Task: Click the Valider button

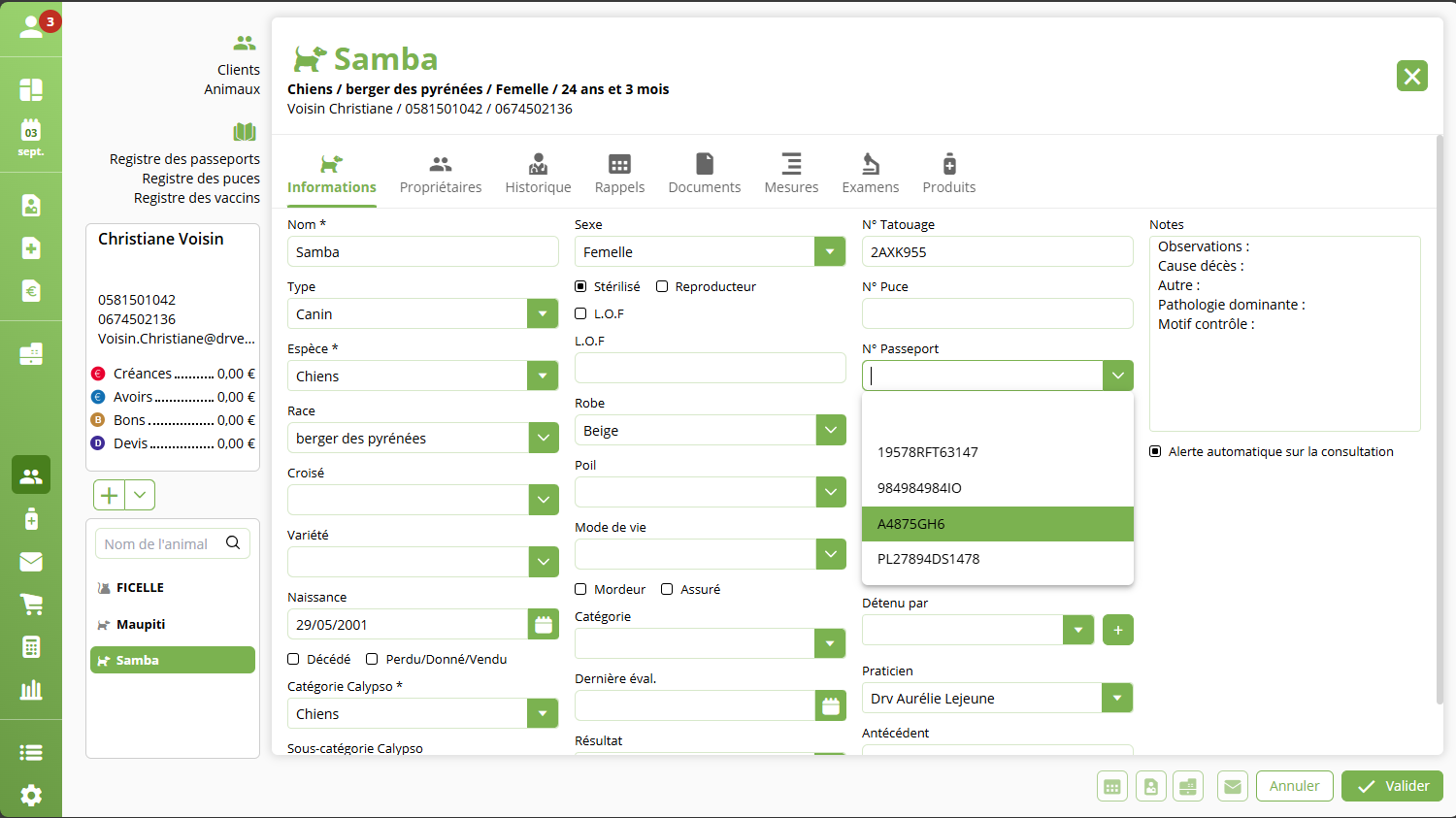Action: tap(1392, 786)
